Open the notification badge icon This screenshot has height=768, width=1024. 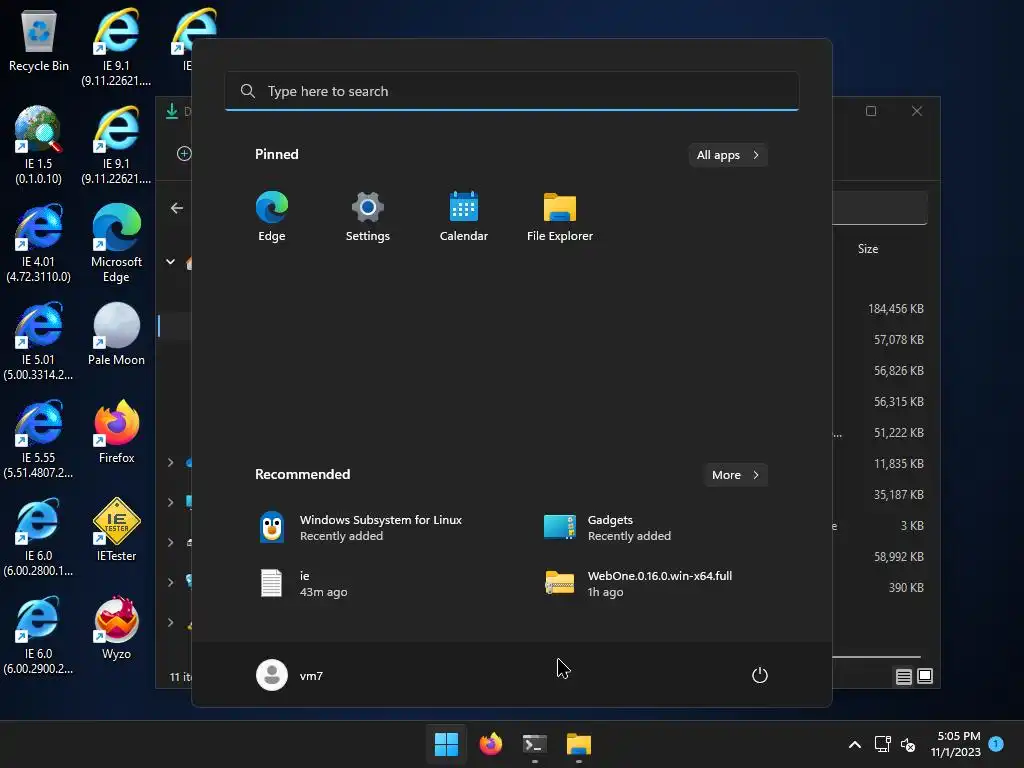click(996, 744)
